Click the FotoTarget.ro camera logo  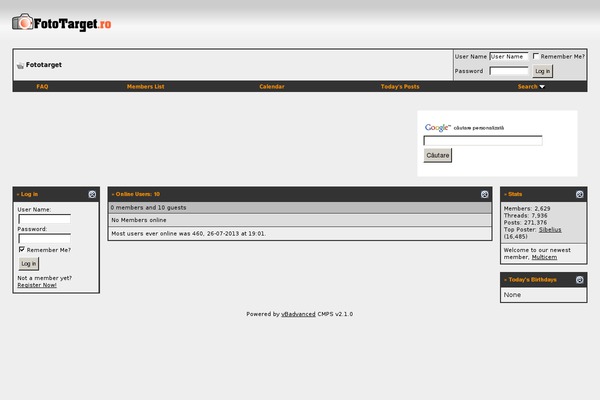[61, 23]
